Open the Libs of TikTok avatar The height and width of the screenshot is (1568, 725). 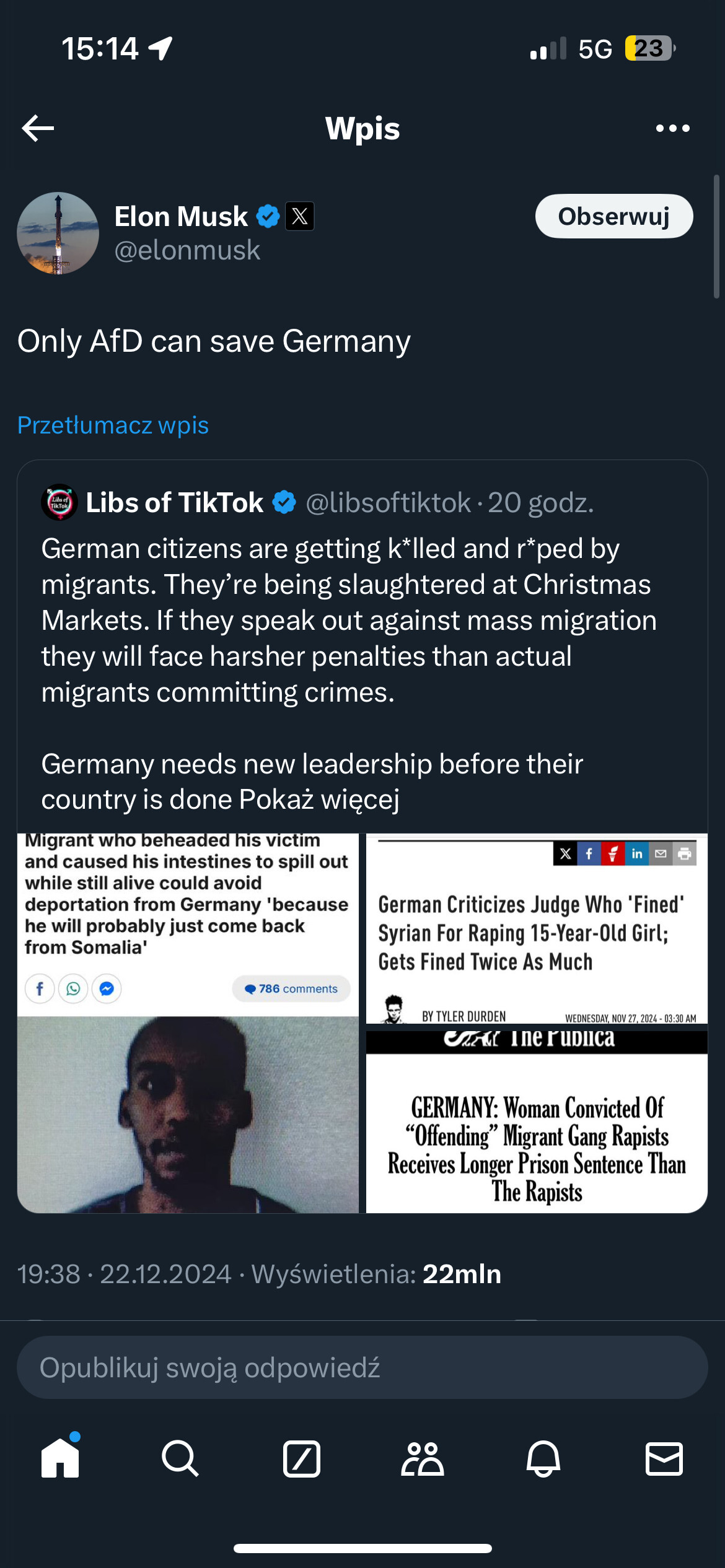(x=59, y=502)
